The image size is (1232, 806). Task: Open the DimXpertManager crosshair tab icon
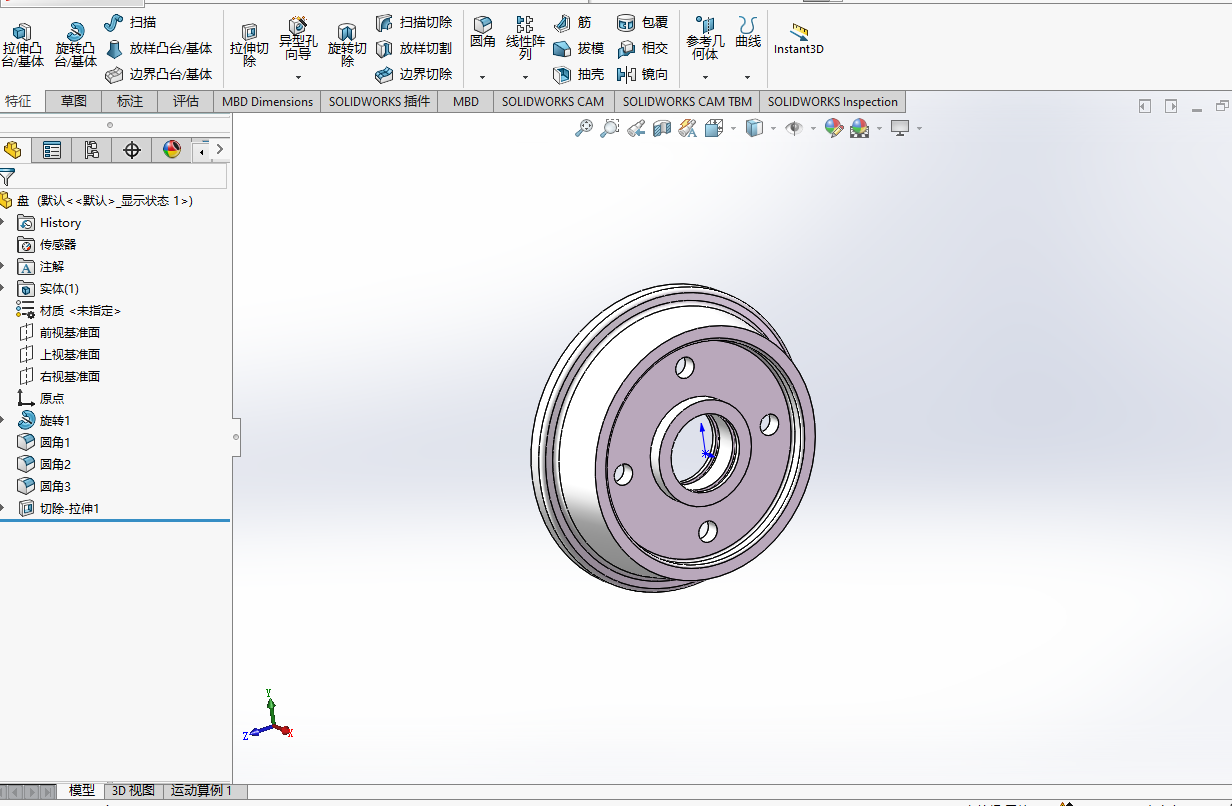[132, 150]
